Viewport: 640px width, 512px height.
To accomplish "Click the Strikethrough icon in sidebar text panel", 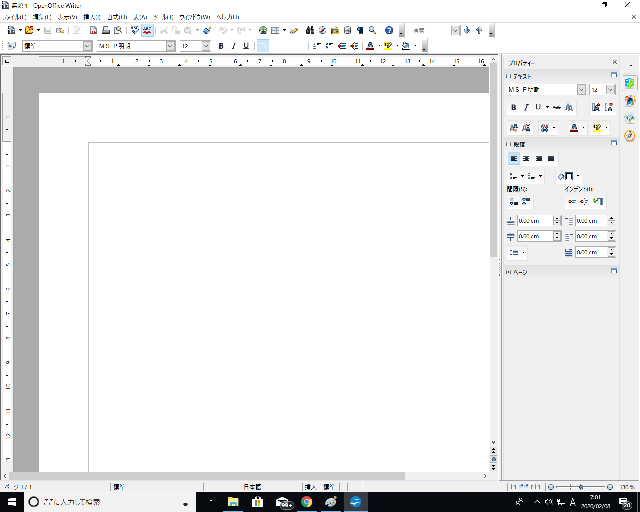I will coord(556,107).
